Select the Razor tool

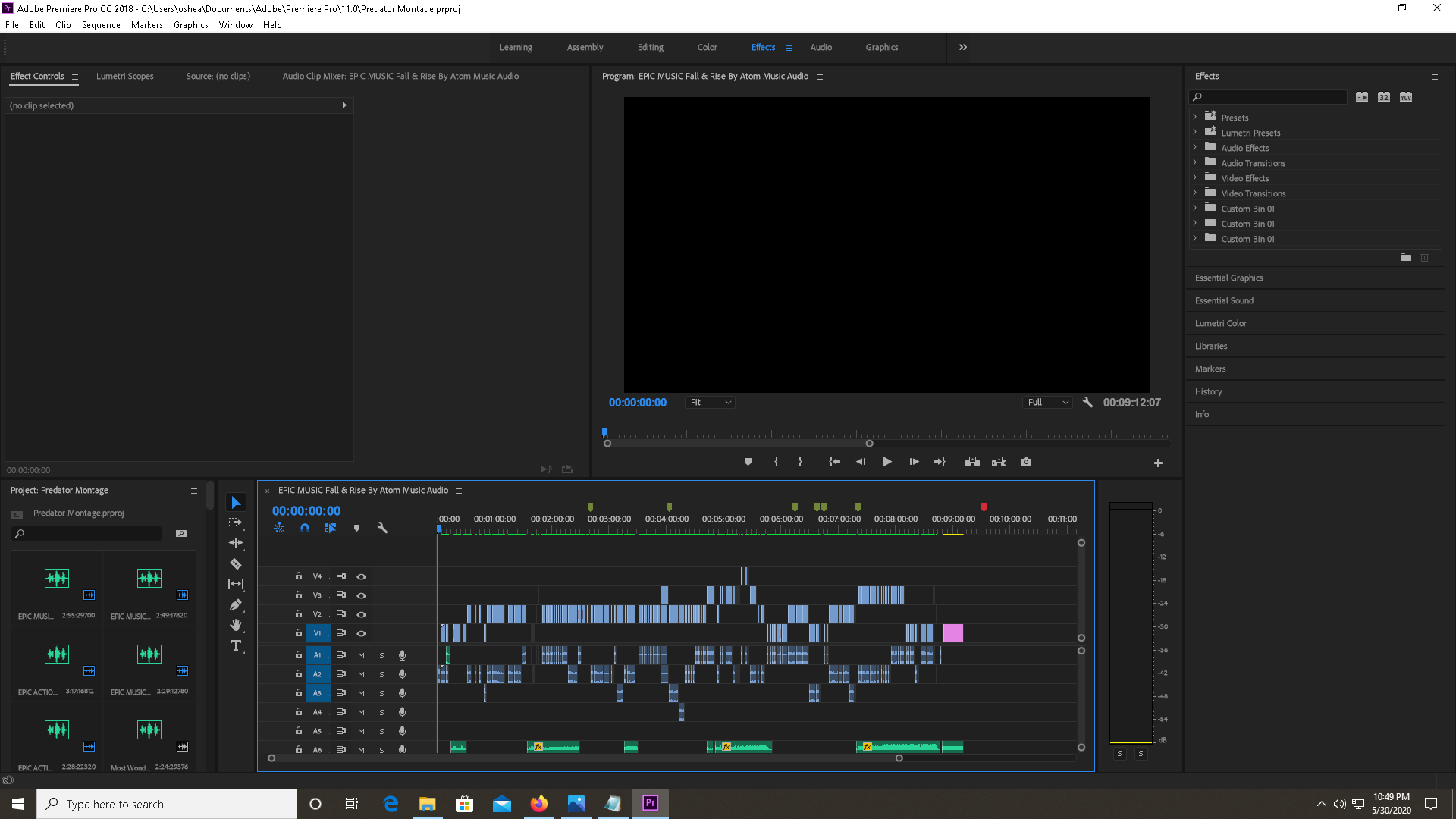click(x=236, y=563)
